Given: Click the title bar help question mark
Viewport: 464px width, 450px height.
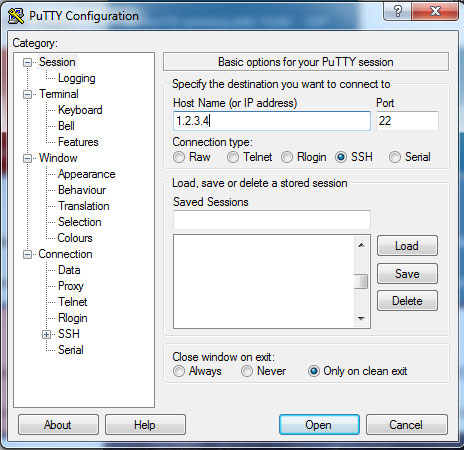Looking at the screenshot, I should (397, 11).
